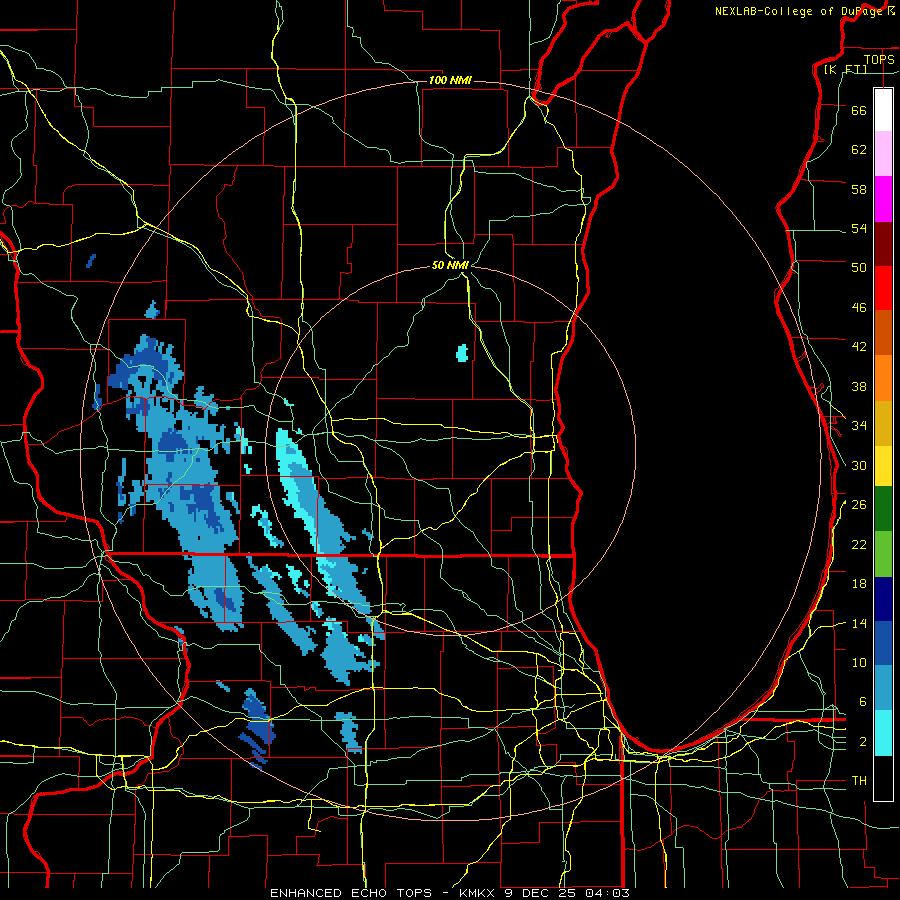The height and width of the screenshot is (900, 900).
Task: Click the legend value "50"
Action: [x=859, y=267]
